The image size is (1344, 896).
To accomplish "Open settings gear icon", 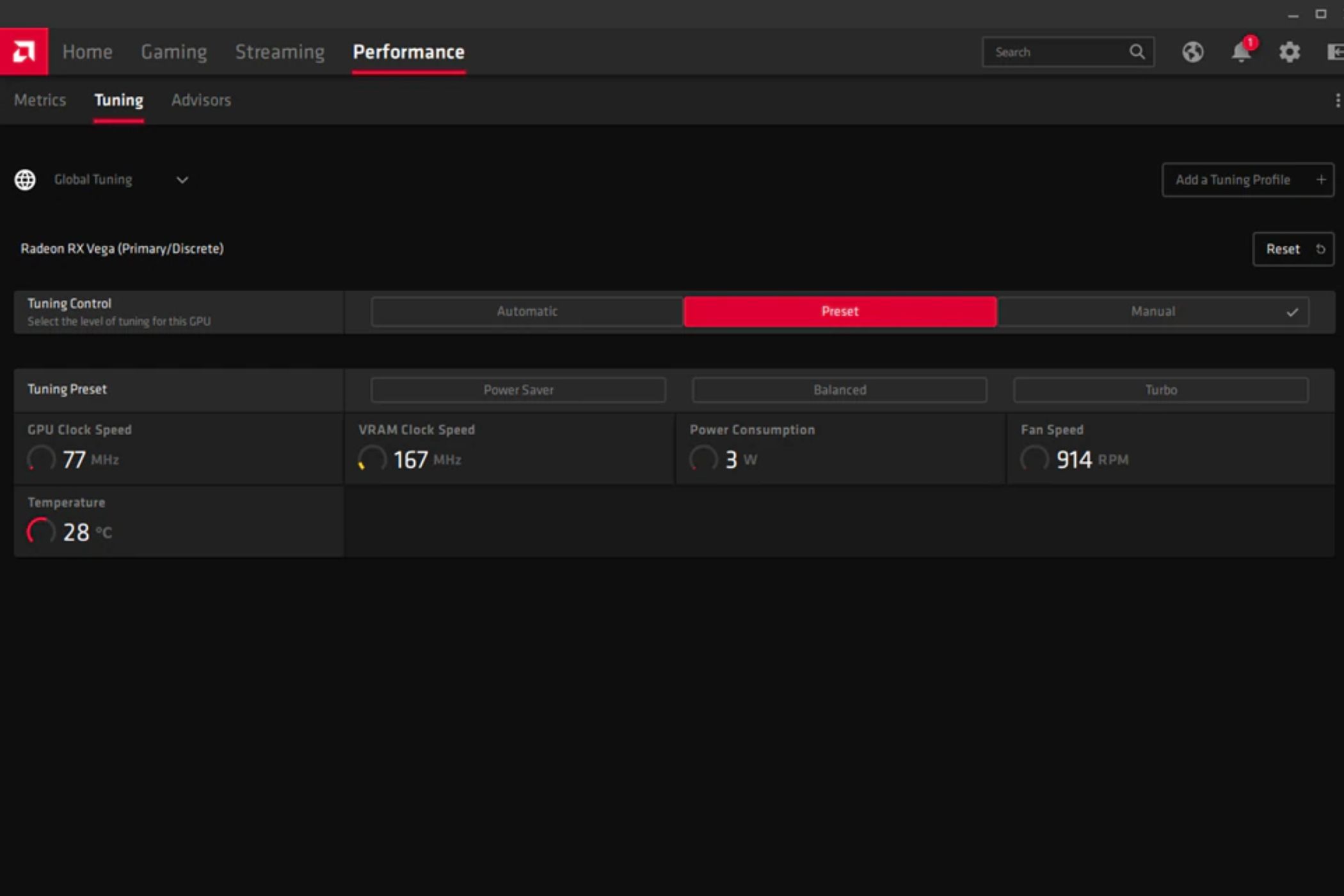I will coord(1290,52).
